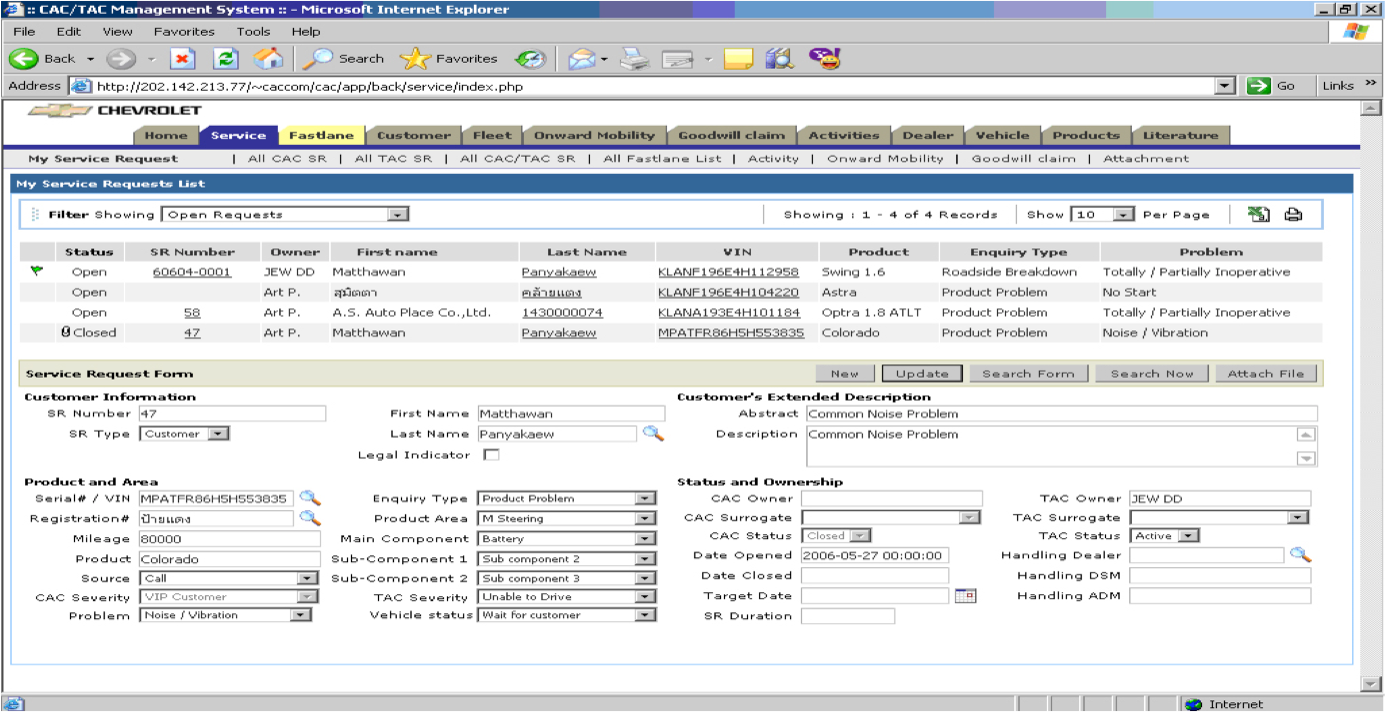Open the browser History icon
Image resolution: width=1396 pixels, height=712 pixels.
tap(531, 59)
